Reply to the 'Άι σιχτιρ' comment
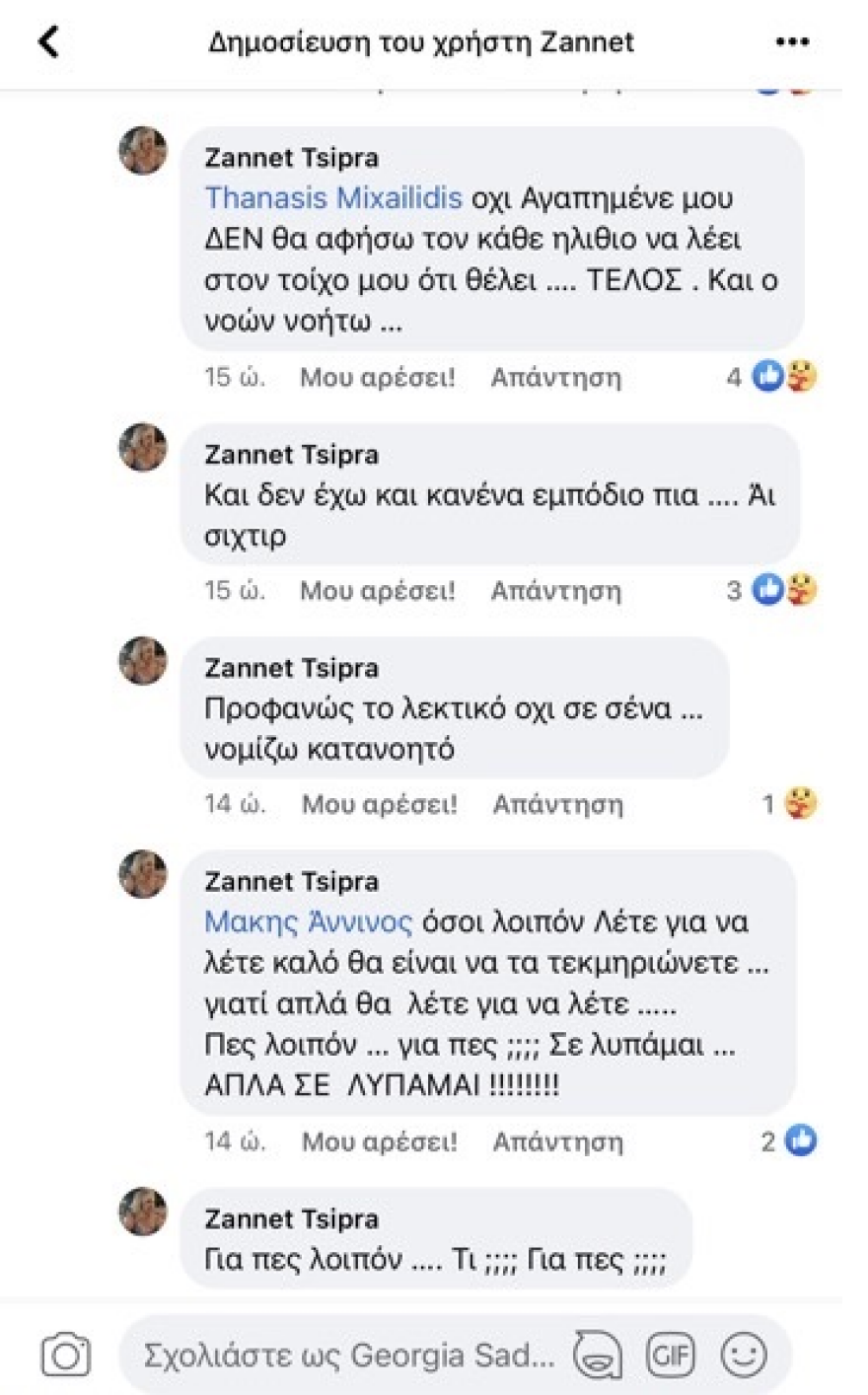 coord(556,590)
